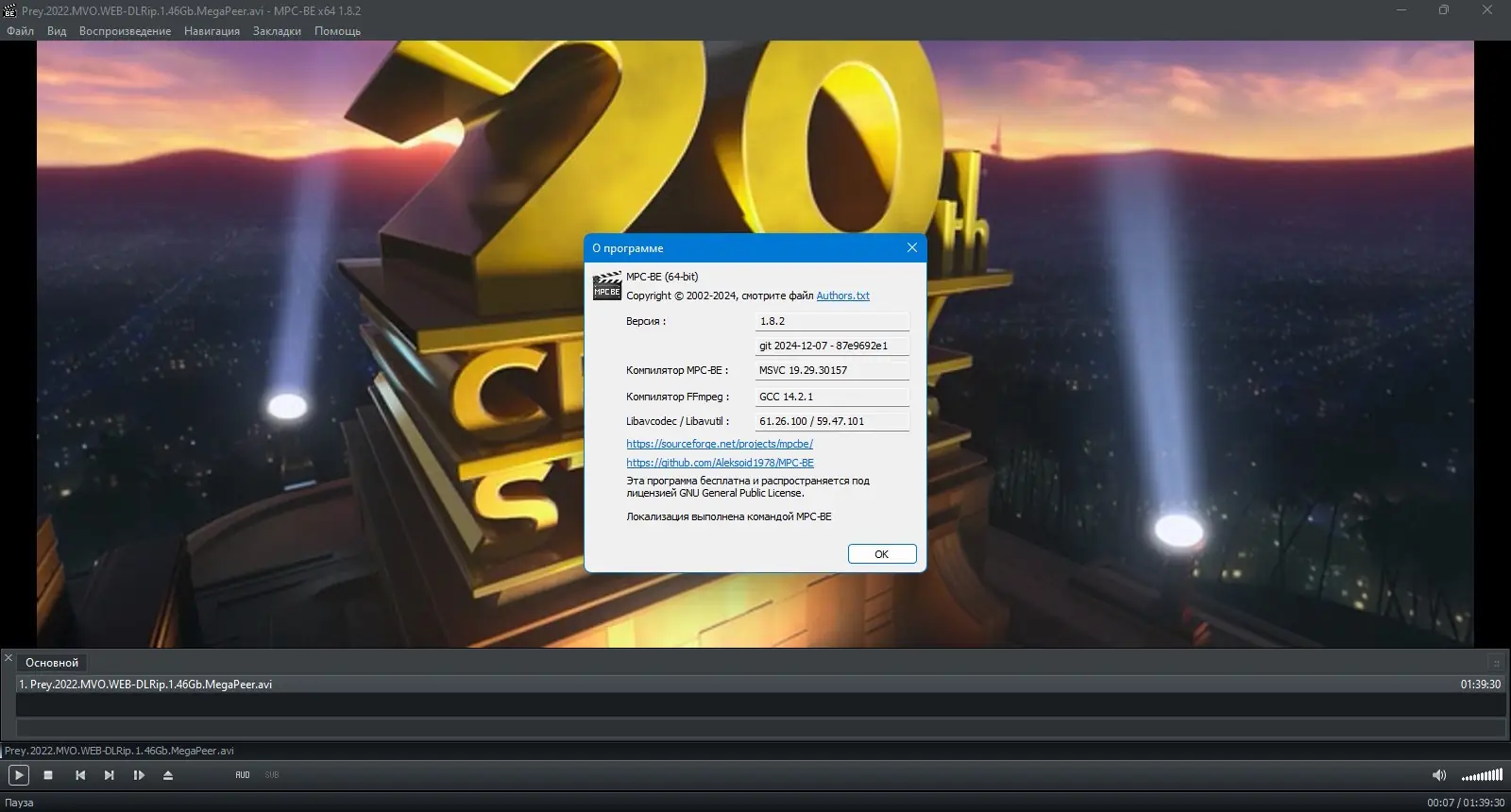Close the MPC-BE main window
Image resolution: width=1511 pixels, height=812 pixels.
(1488, 10)
